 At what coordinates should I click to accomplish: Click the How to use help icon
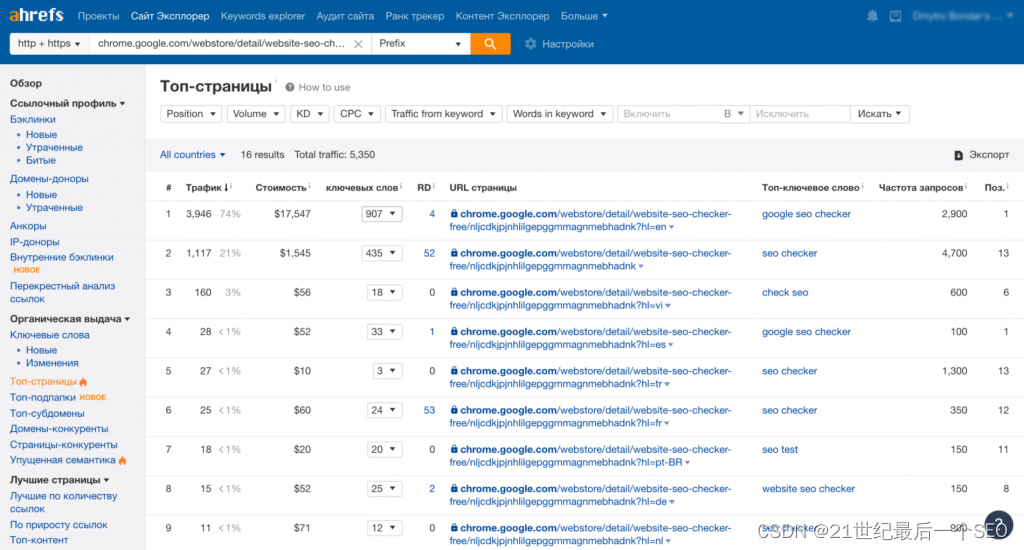click(x=289, y=87)
